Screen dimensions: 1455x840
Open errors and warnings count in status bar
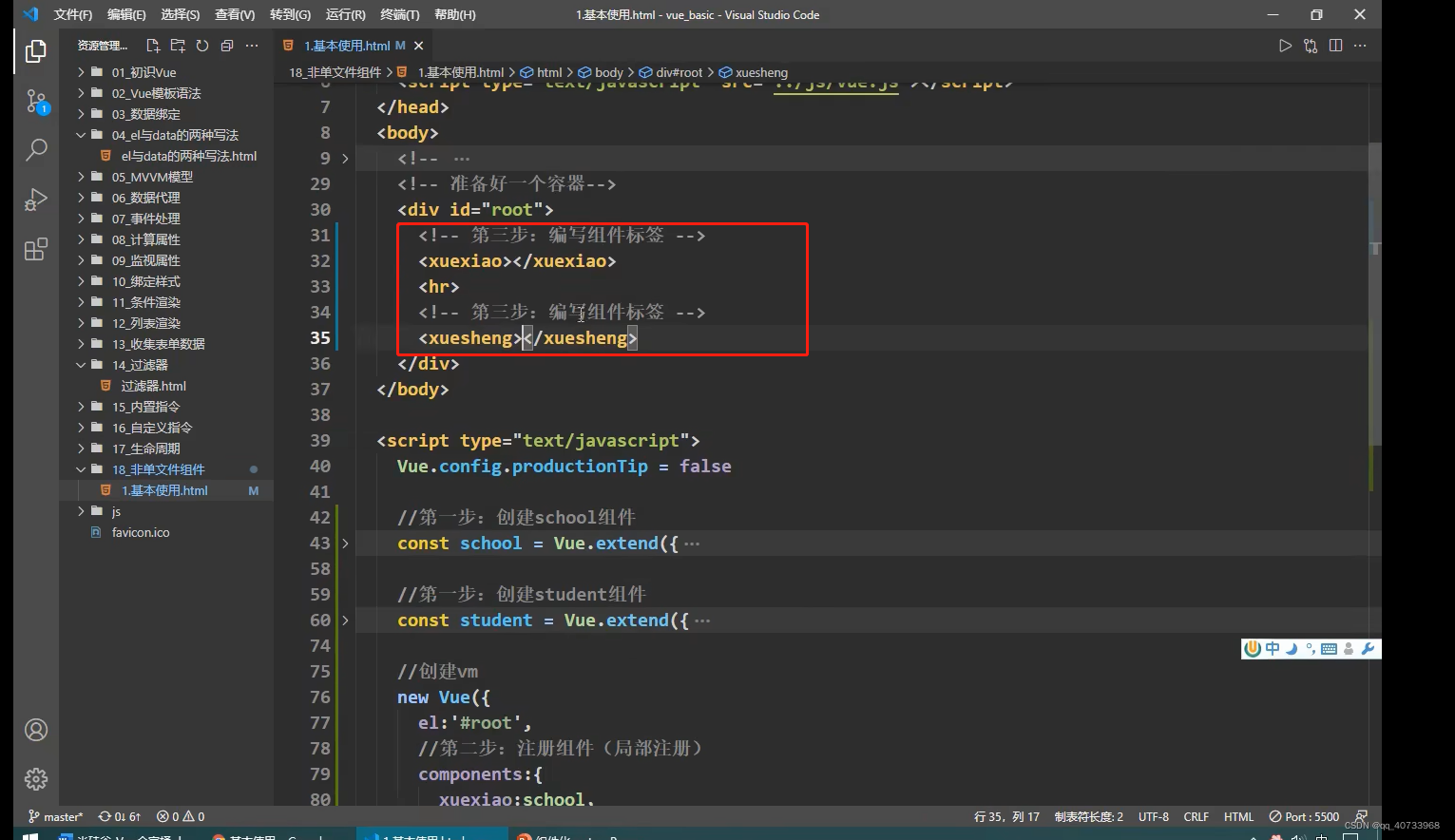(x=181, y=816)
